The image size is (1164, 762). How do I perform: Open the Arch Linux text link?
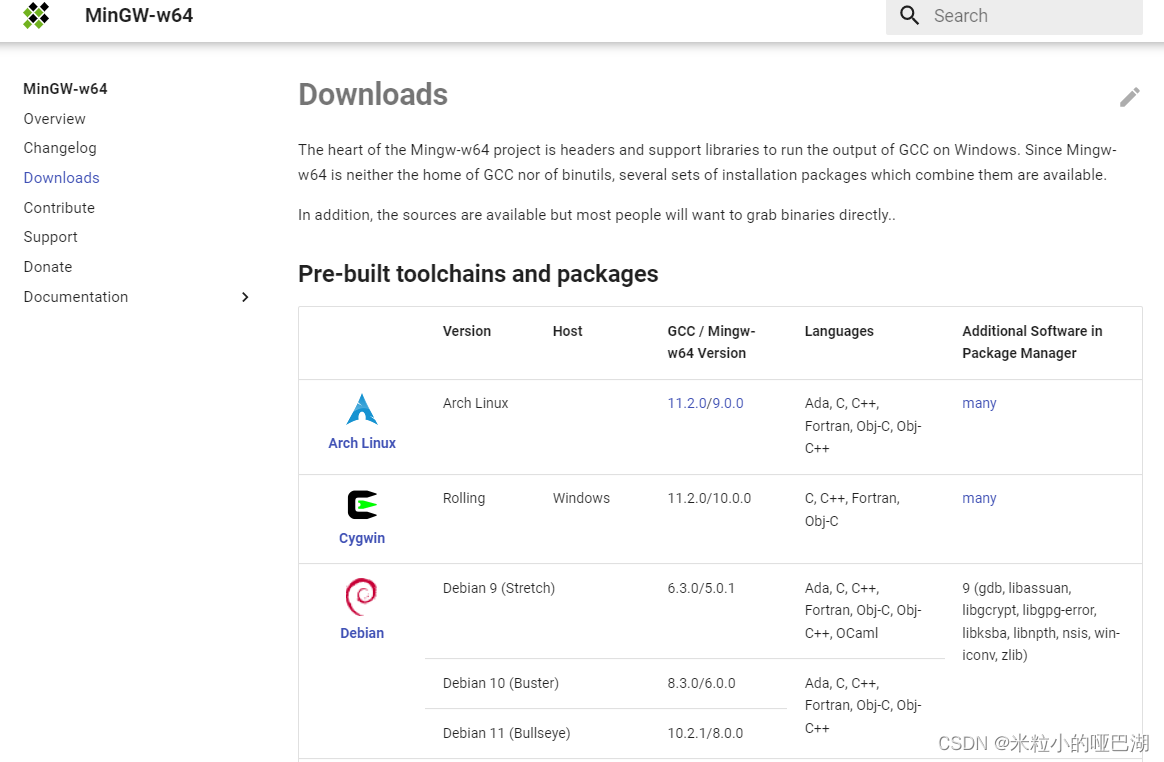click(x=362, y=443)
